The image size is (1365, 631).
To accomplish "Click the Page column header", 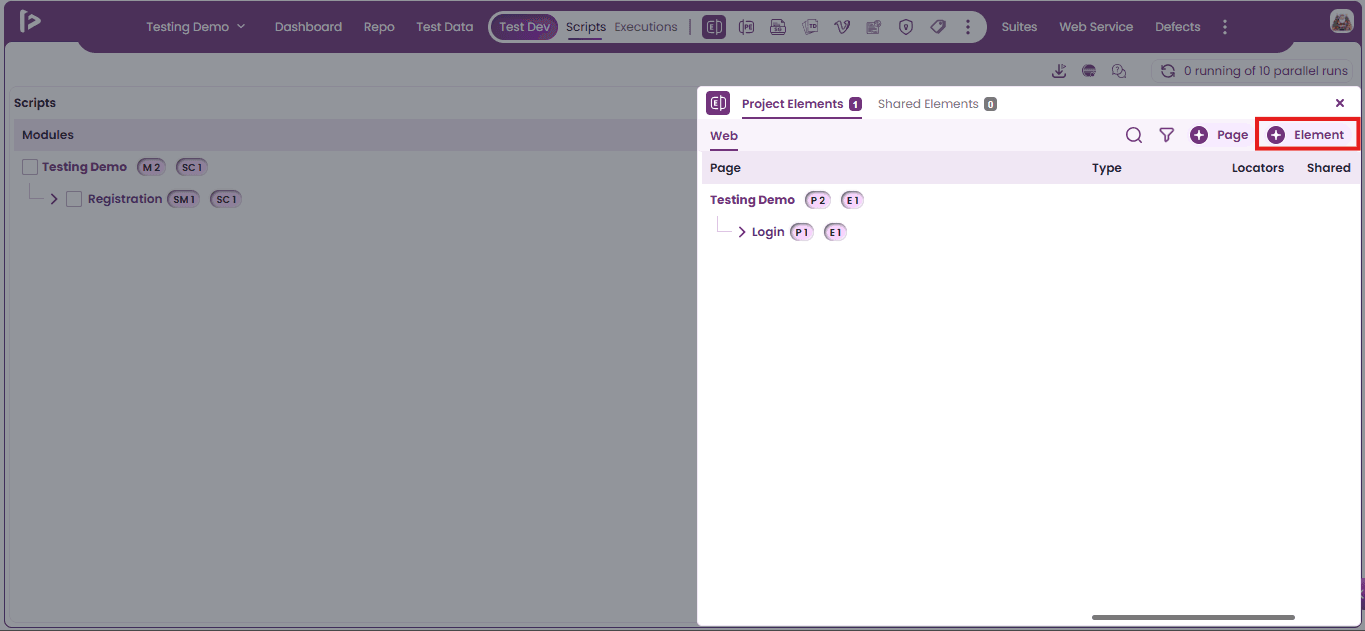I will point(725,168).
